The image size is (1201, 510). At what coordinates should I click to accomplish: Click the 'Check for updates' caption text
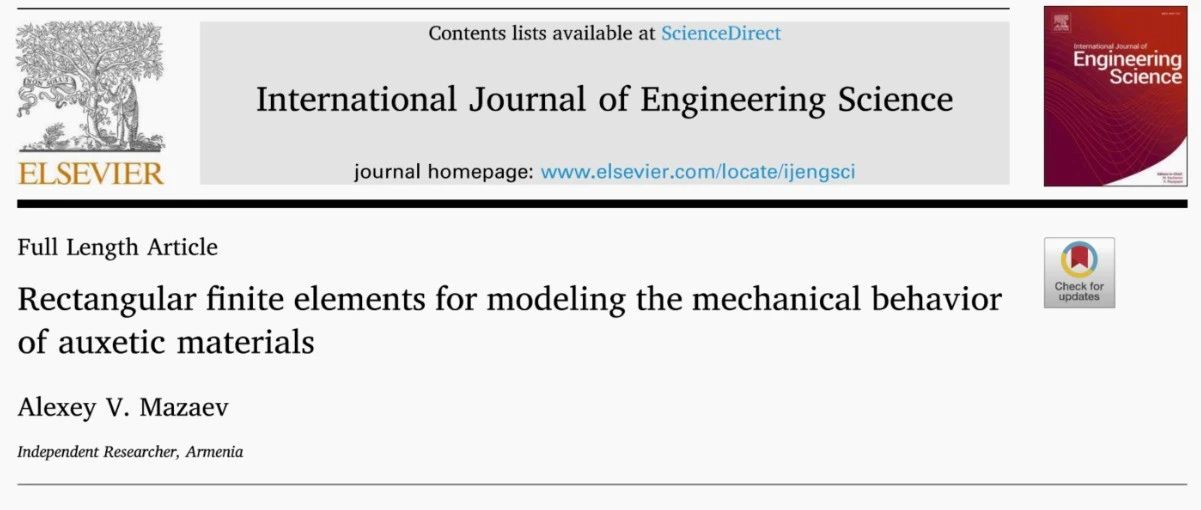[x=1079, y=292]
